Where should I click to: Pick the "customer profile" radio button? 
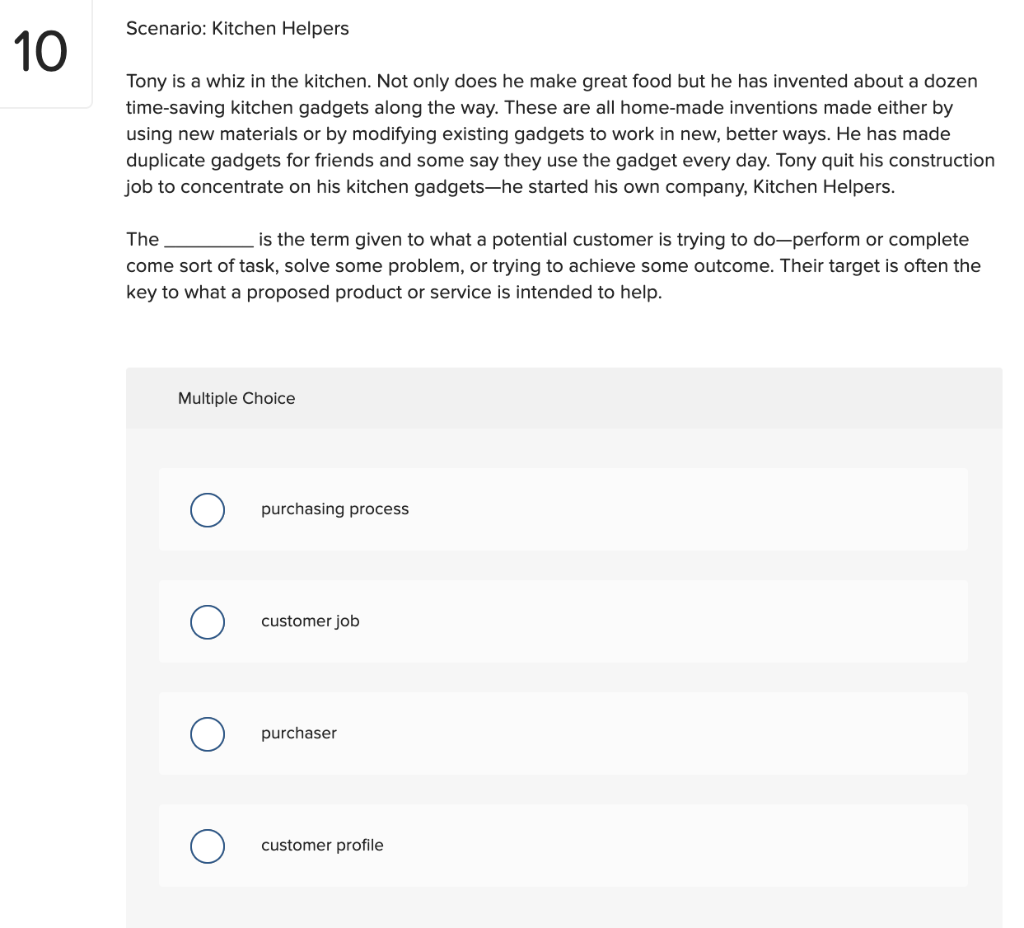[207, 845]
